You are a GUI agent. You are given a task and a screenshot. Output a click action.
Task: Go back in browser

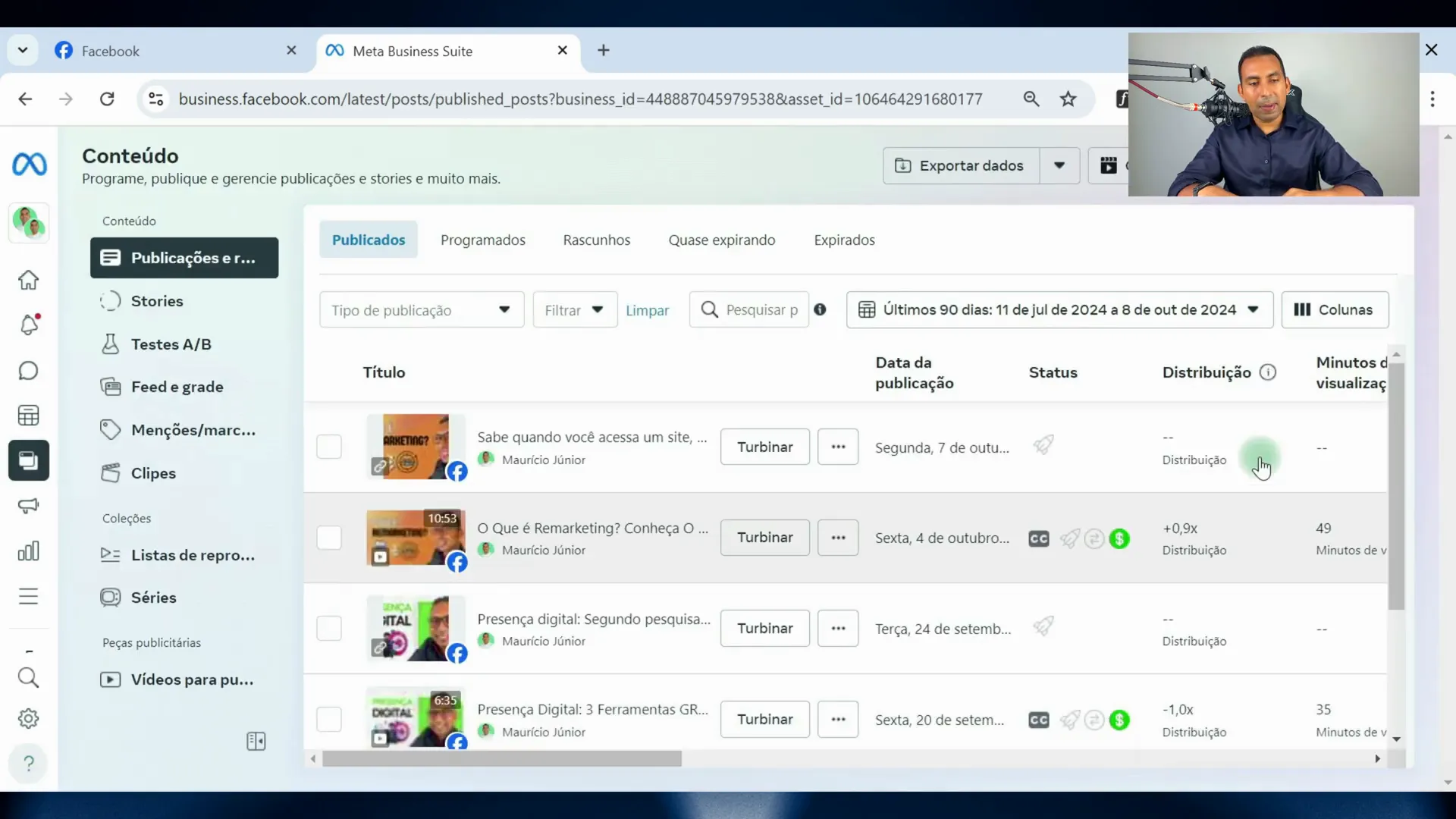[x=25, y=99]
